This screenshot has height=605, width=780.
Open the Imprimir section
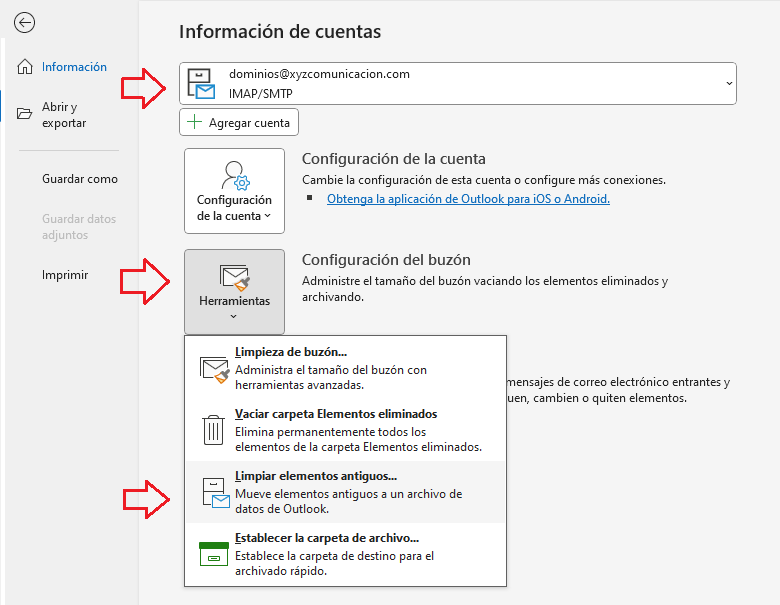(65, 275)
